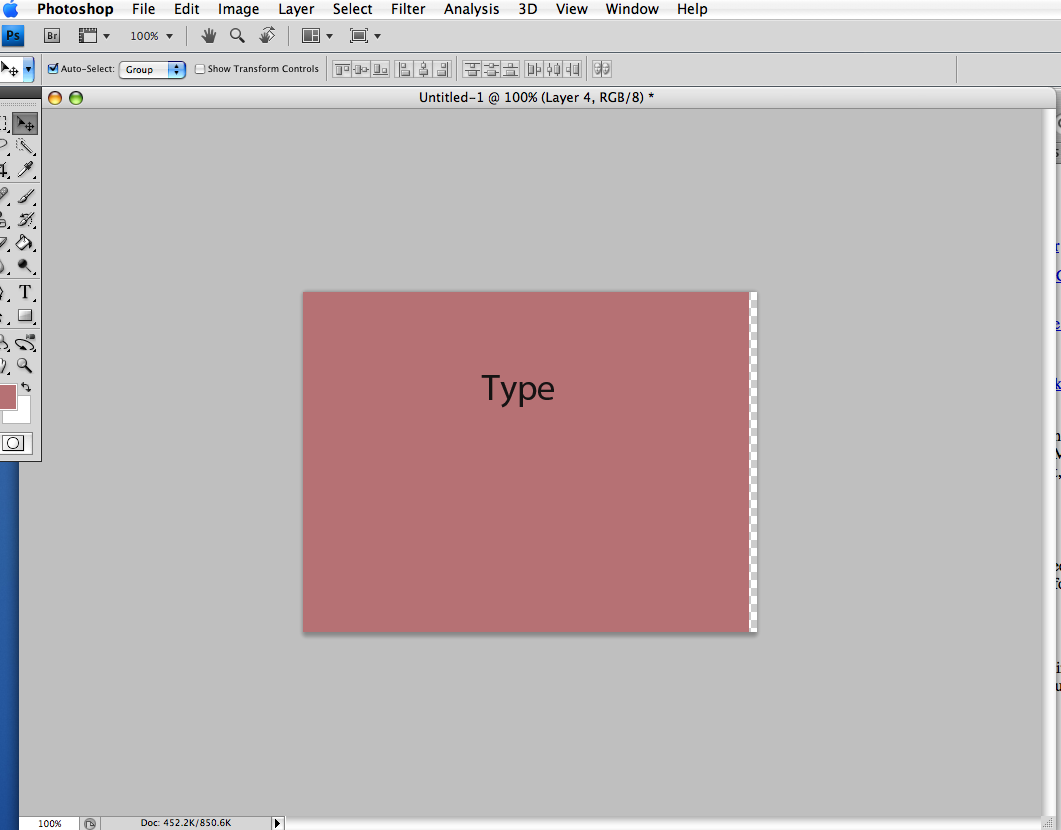Click the Align top edges button

(341, 69)
